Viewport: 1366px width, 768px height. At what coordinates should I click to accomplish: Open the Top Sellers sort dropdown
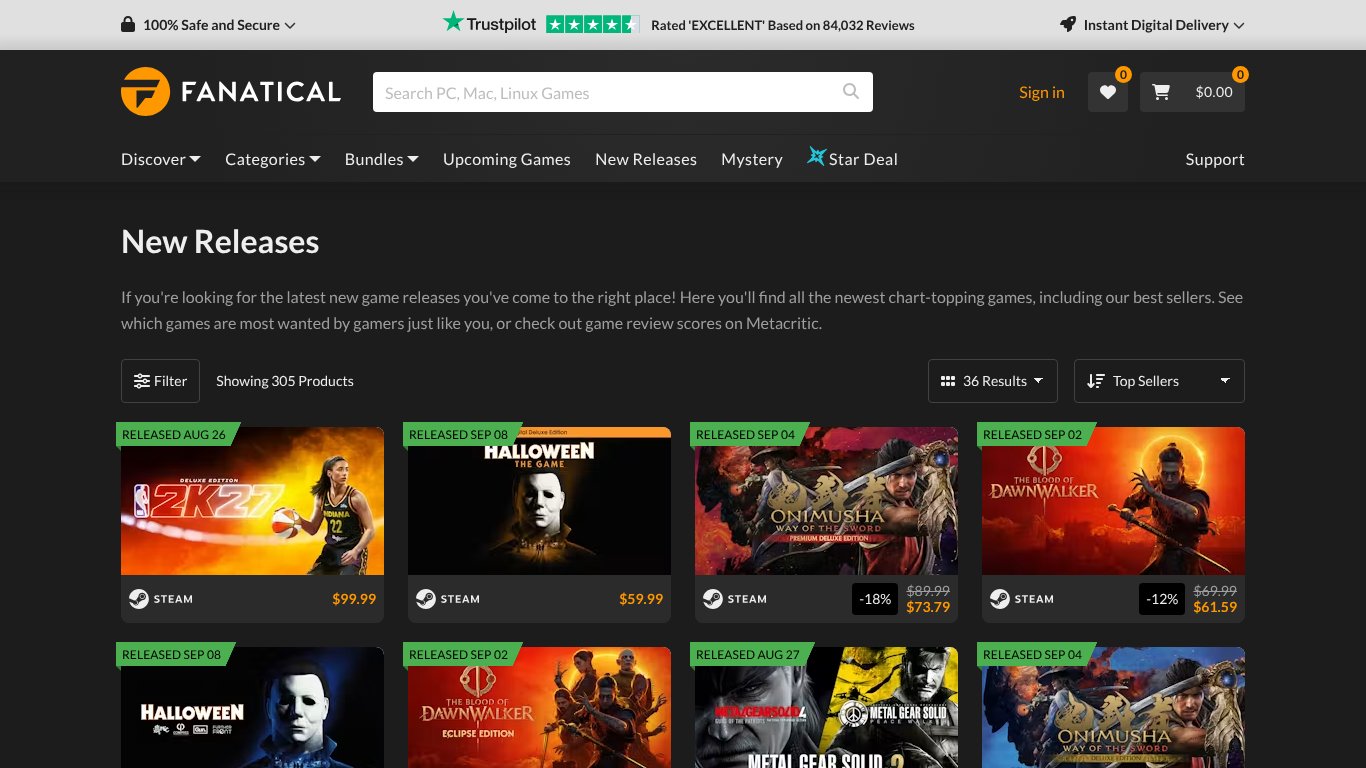[1159, 381]
